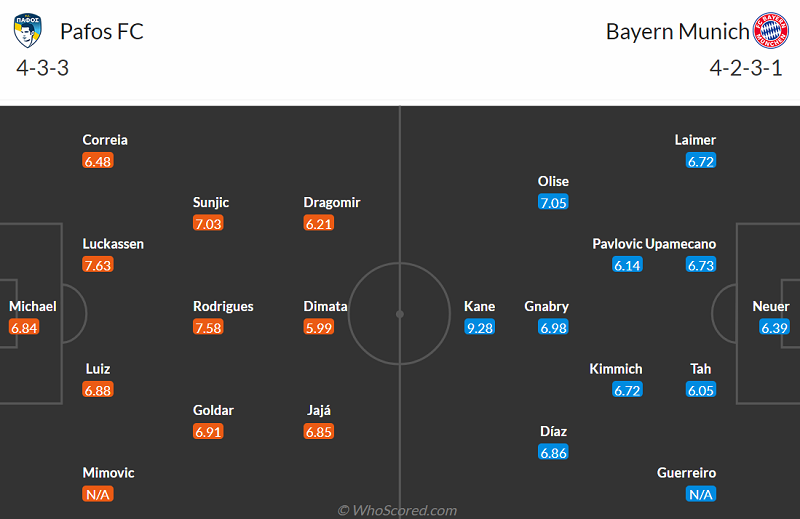
Task: Select Upamecano's 6.73 rating badge
Action: (701, 265)
